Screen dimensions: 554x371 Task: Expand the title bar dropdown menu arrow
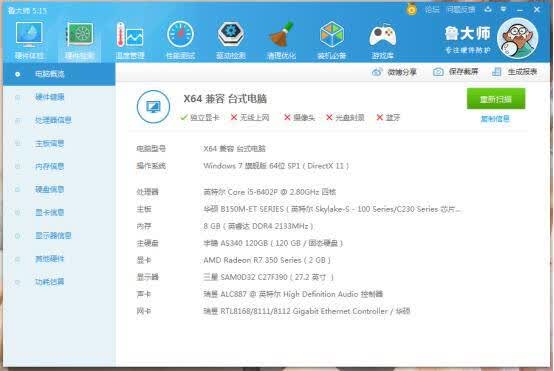(x=503, y=10)
